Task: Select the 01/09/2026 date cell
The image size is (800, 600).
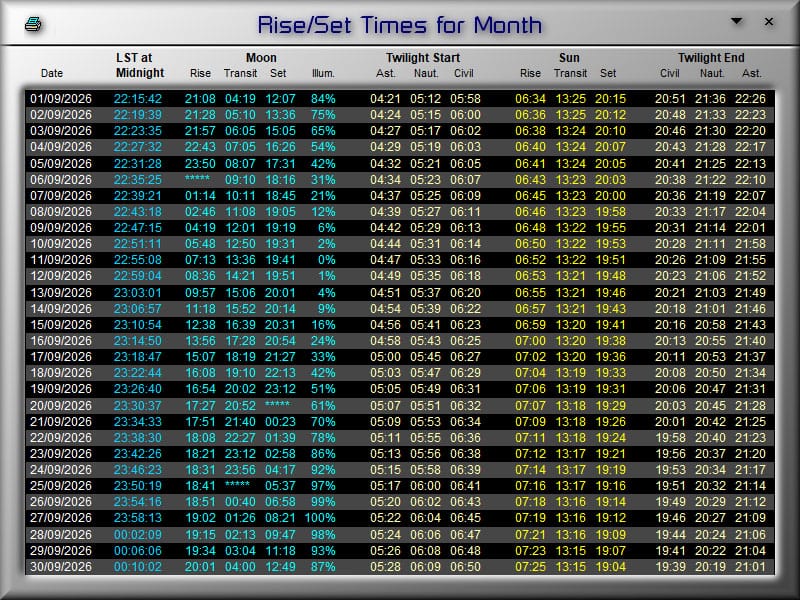Action: (61, 98)
